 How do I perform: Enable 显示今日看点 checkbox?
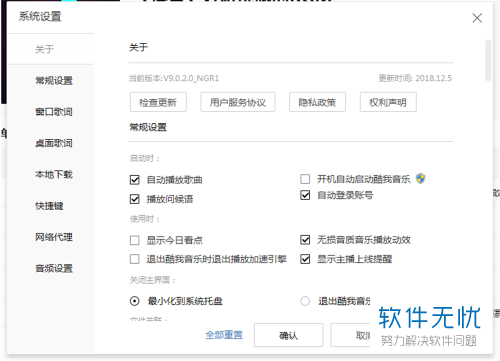click(135, 240)
